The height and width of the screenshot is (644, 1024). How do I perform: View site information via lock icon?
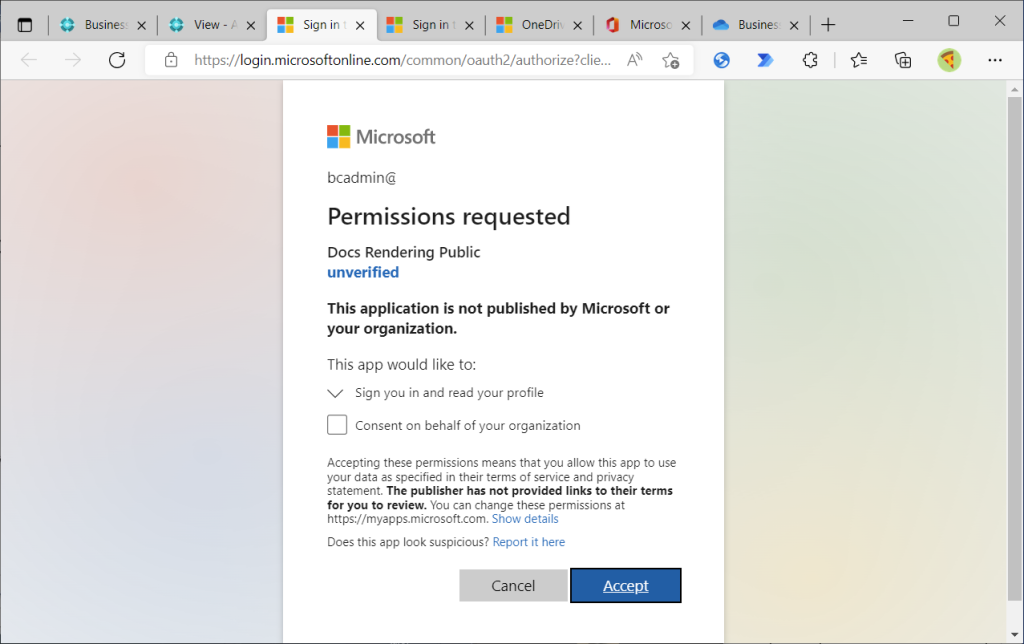pos(171,61)
